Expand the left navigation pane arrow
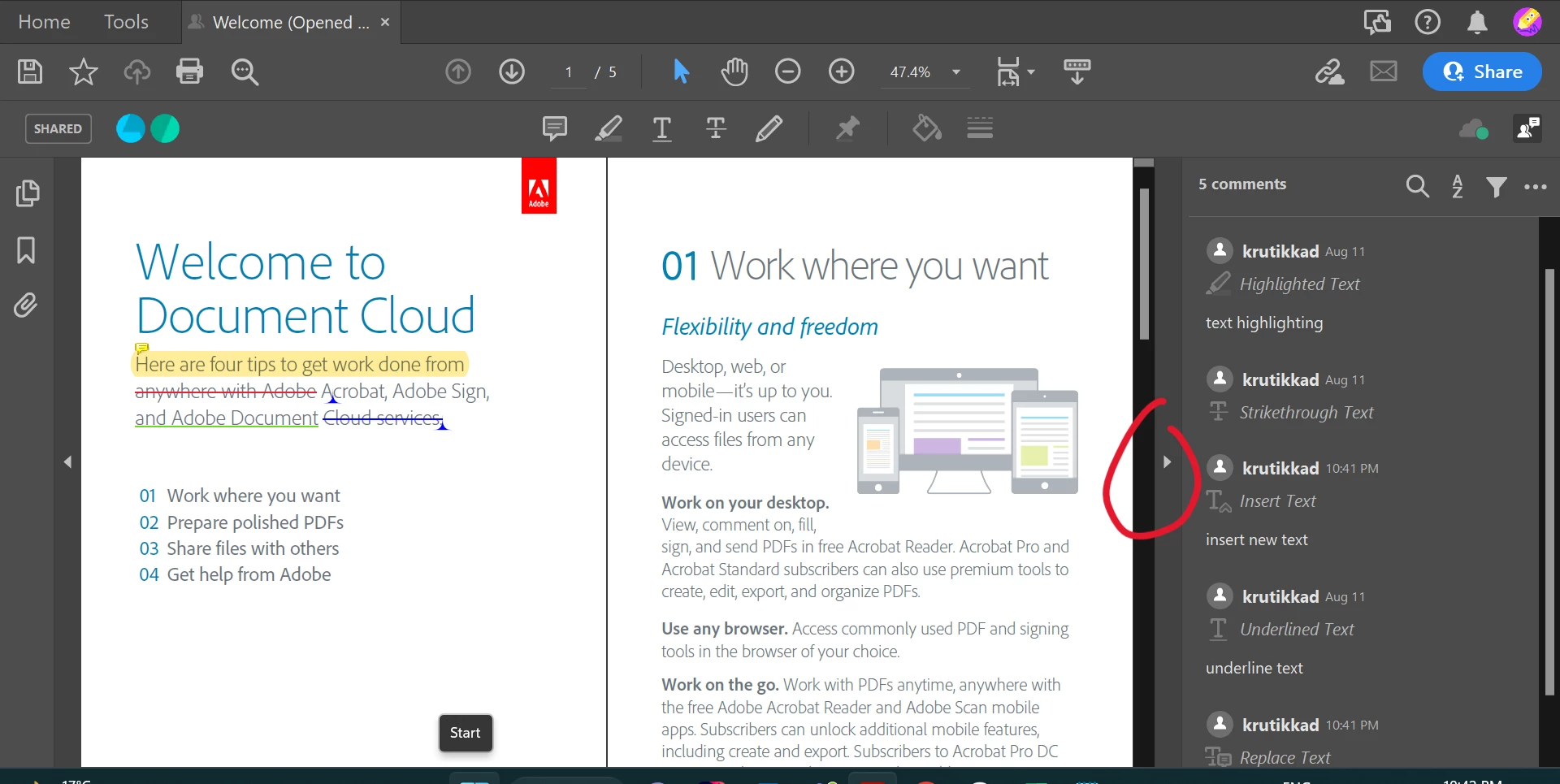Screen dimensions: 1560x784 click(x=67, y=461)
